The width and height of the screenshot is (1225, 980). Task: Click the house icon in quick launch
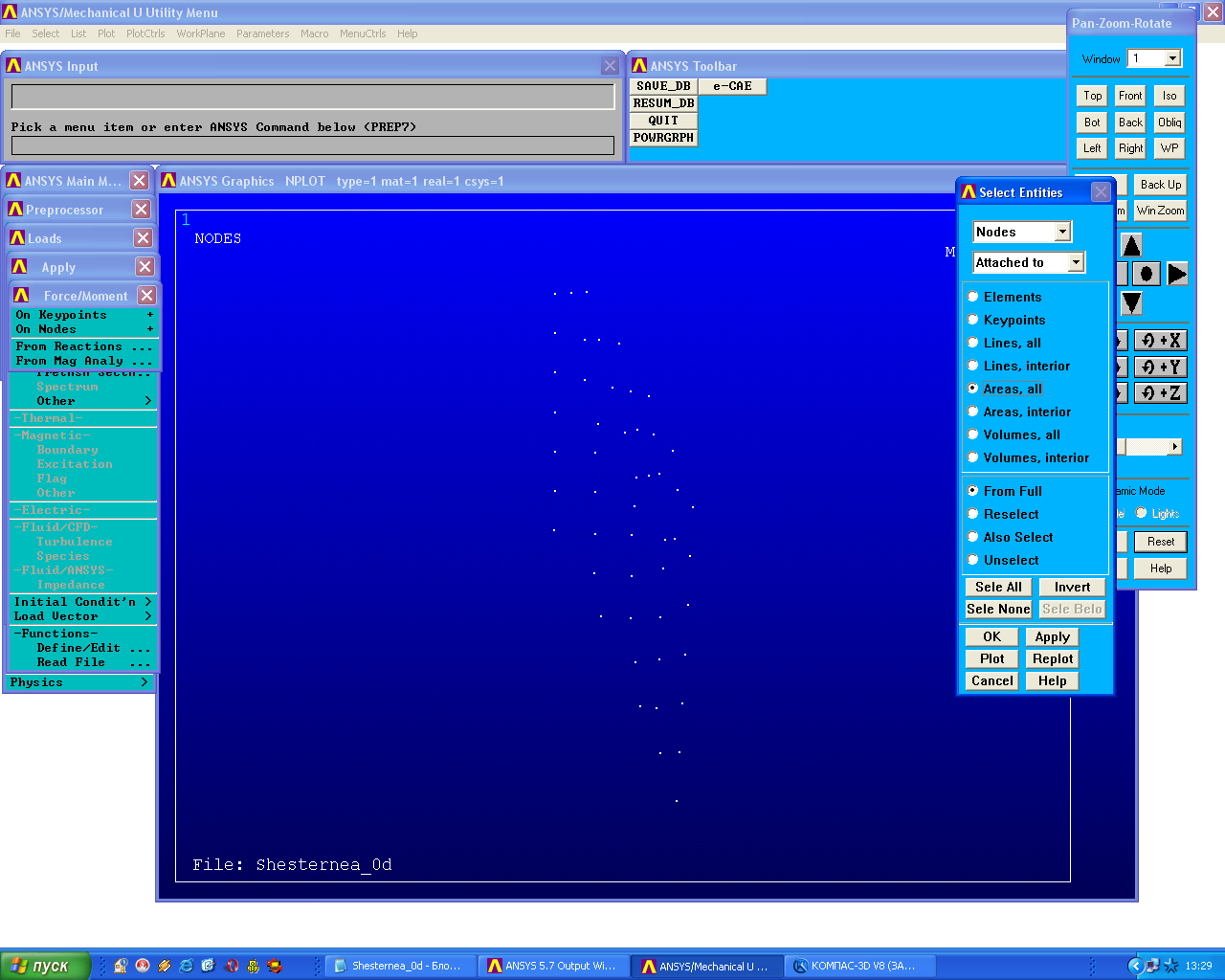tap(121, 966)
